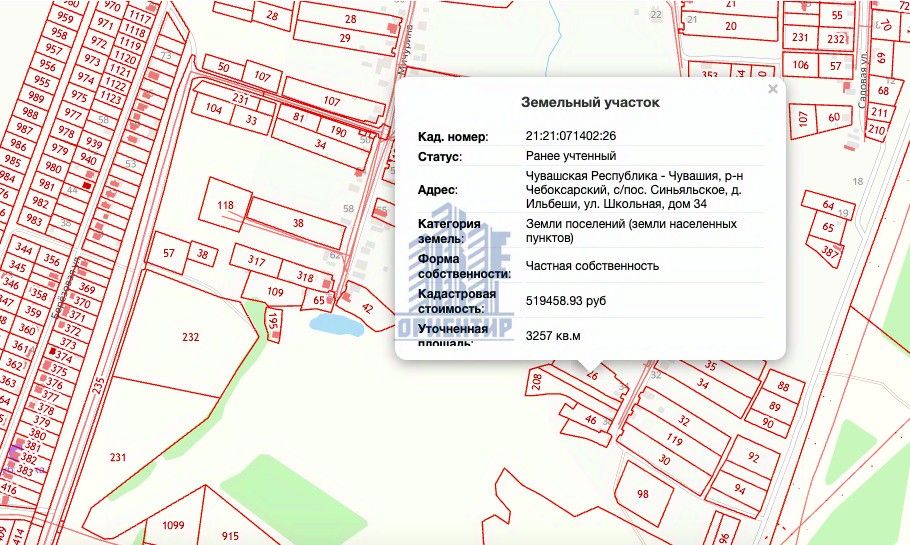Screen dimensions: 910x545
Task: Select map parcel labeled 1117
Action: pyautogui.click(x=139, y=17)
